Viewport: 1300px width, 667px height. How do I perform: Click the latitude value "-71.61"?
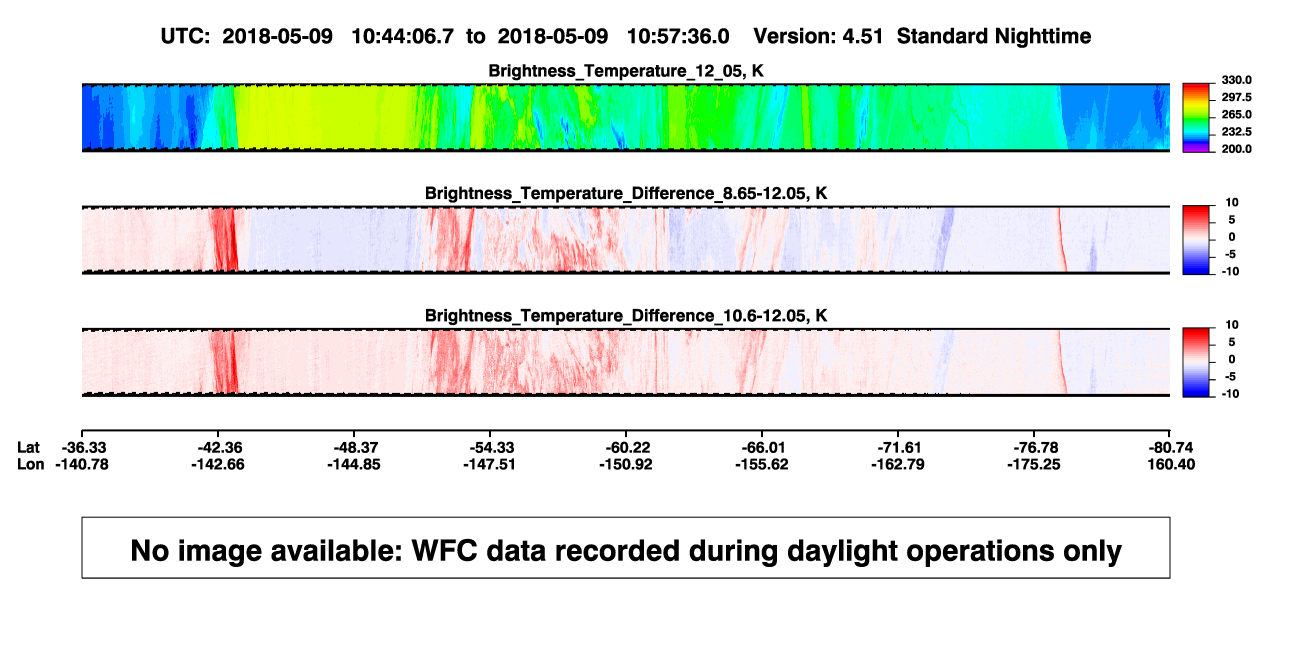point(899,447)
